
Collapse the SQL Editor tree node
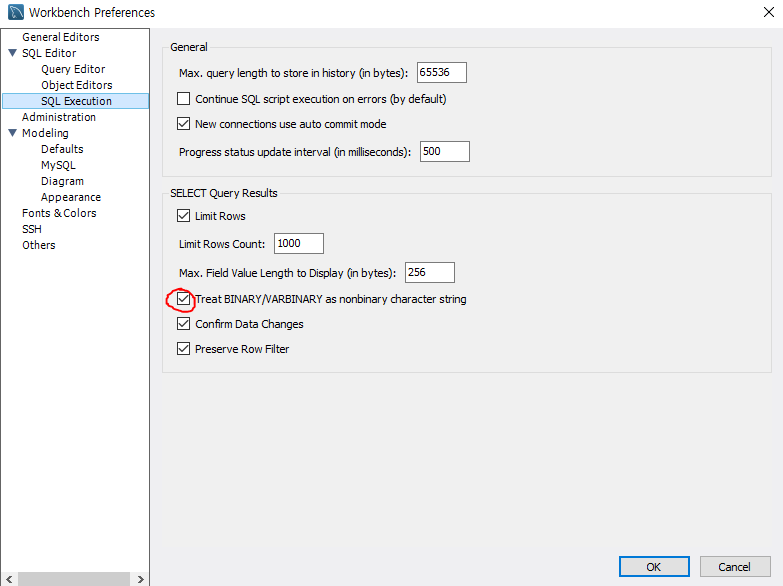(13, 52)
